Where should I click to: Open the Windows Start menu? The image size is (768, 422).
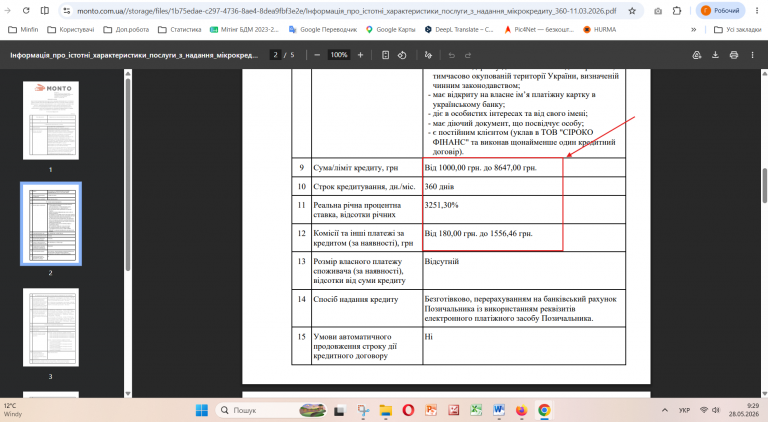201,410
